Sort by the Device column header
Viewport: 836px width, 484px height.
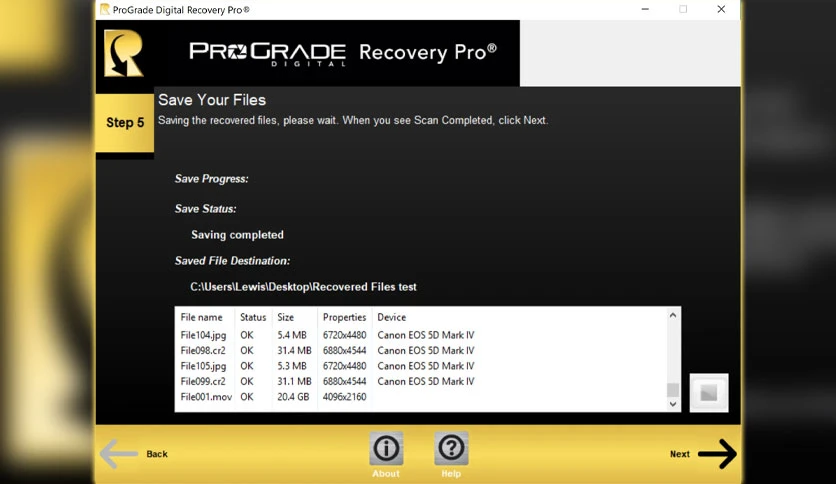[x=391, y=317]
